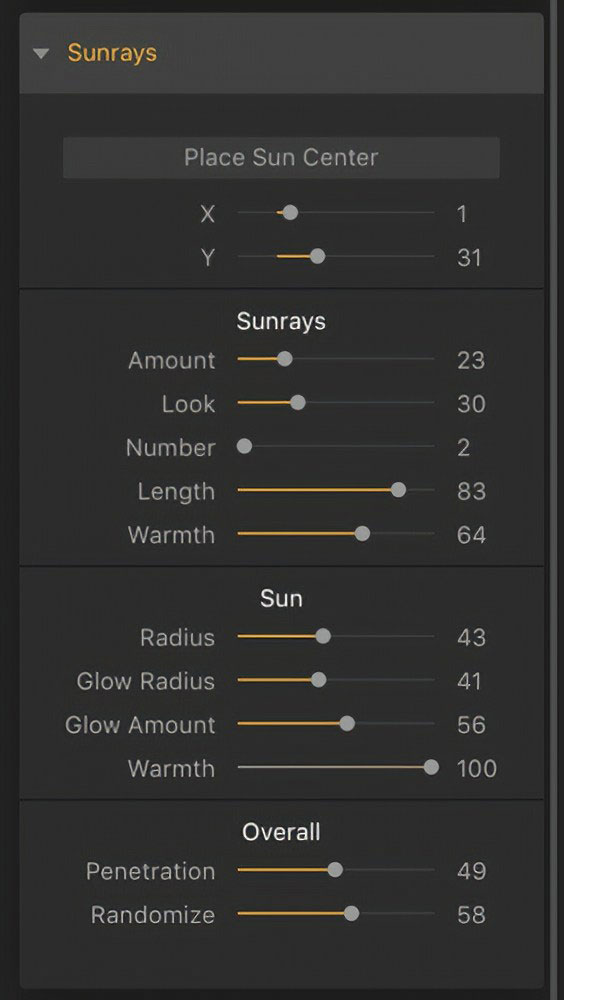
Task: Click the X position slider handle
Action: point(290,213)
